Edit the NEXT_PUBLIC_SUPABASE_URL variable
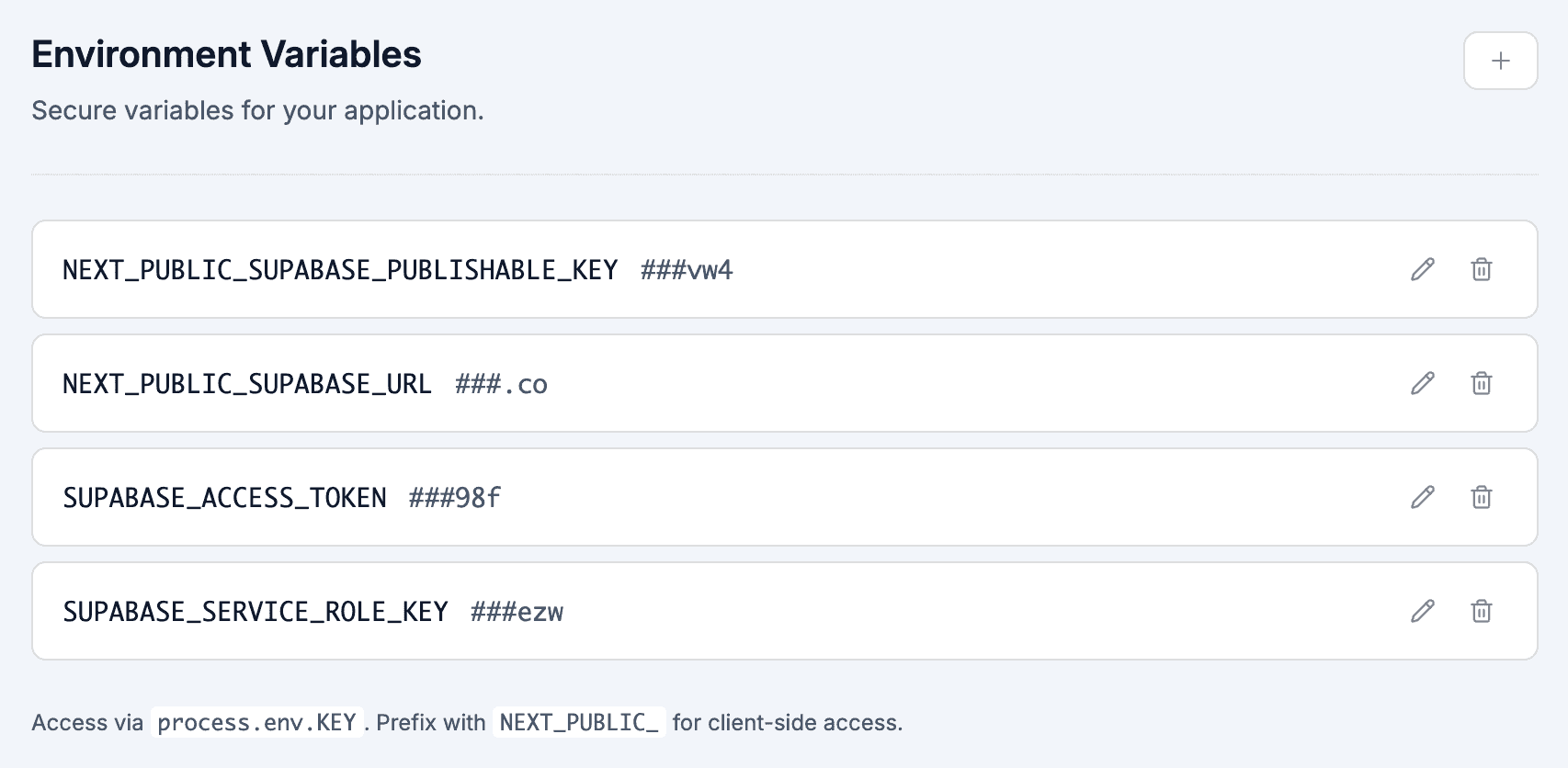The width and height of the screenshot is (1568, 768). [x=1422, y=383]
